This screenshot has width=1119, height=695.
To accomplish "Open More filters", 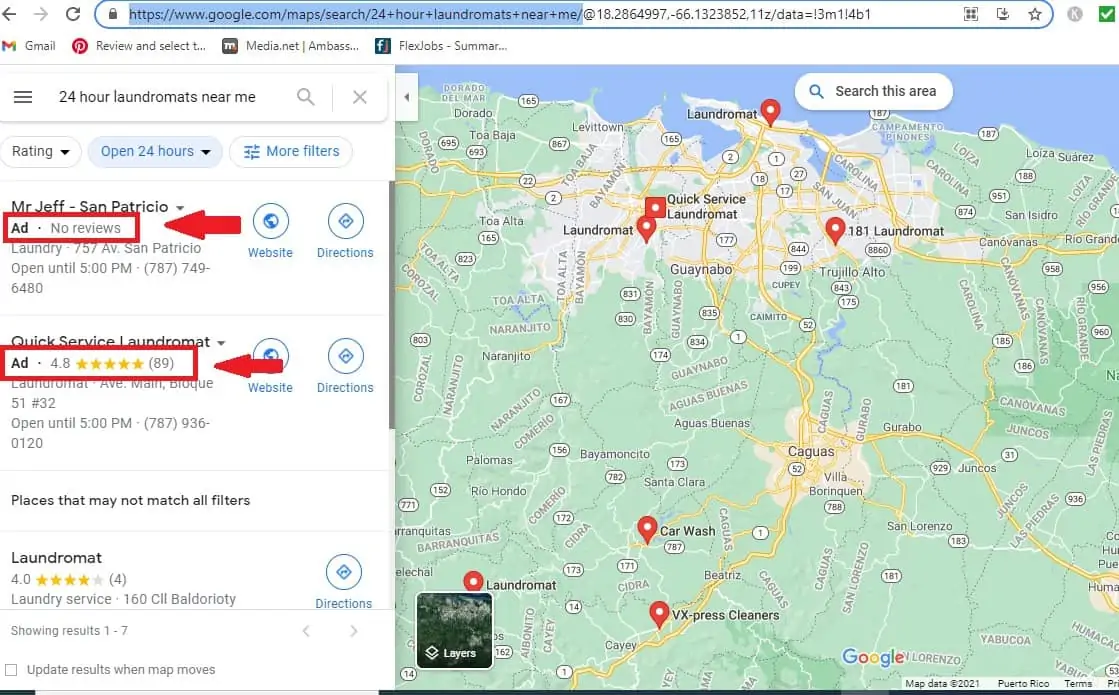I will point(291,151).
